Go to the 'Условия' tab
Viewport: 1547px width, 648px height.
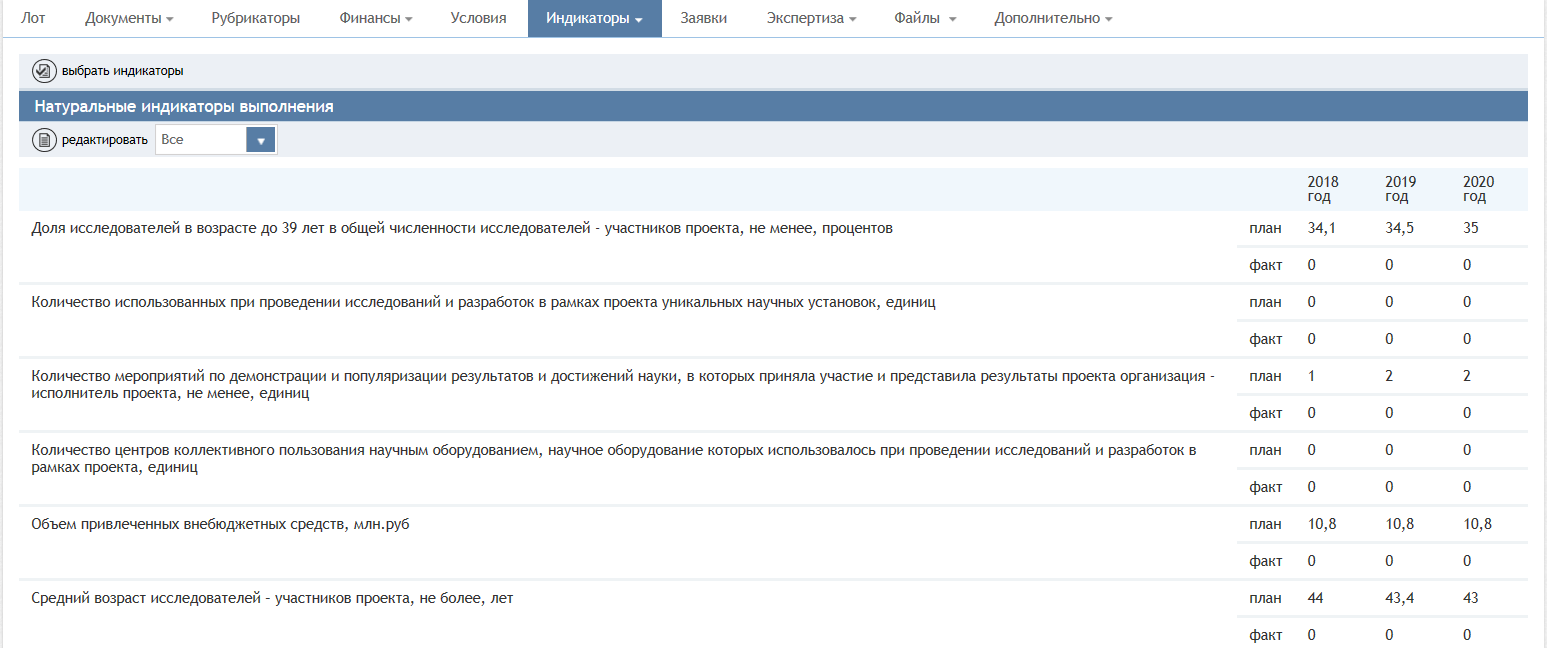tap(478, 18)
